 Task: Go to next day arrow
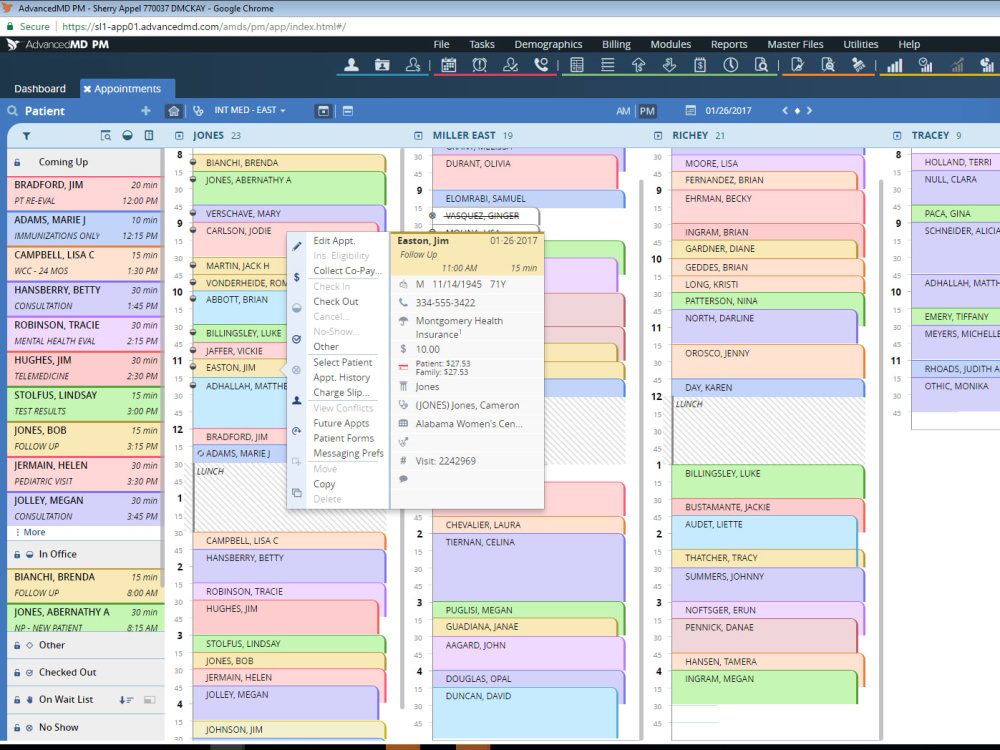[809, 110]
